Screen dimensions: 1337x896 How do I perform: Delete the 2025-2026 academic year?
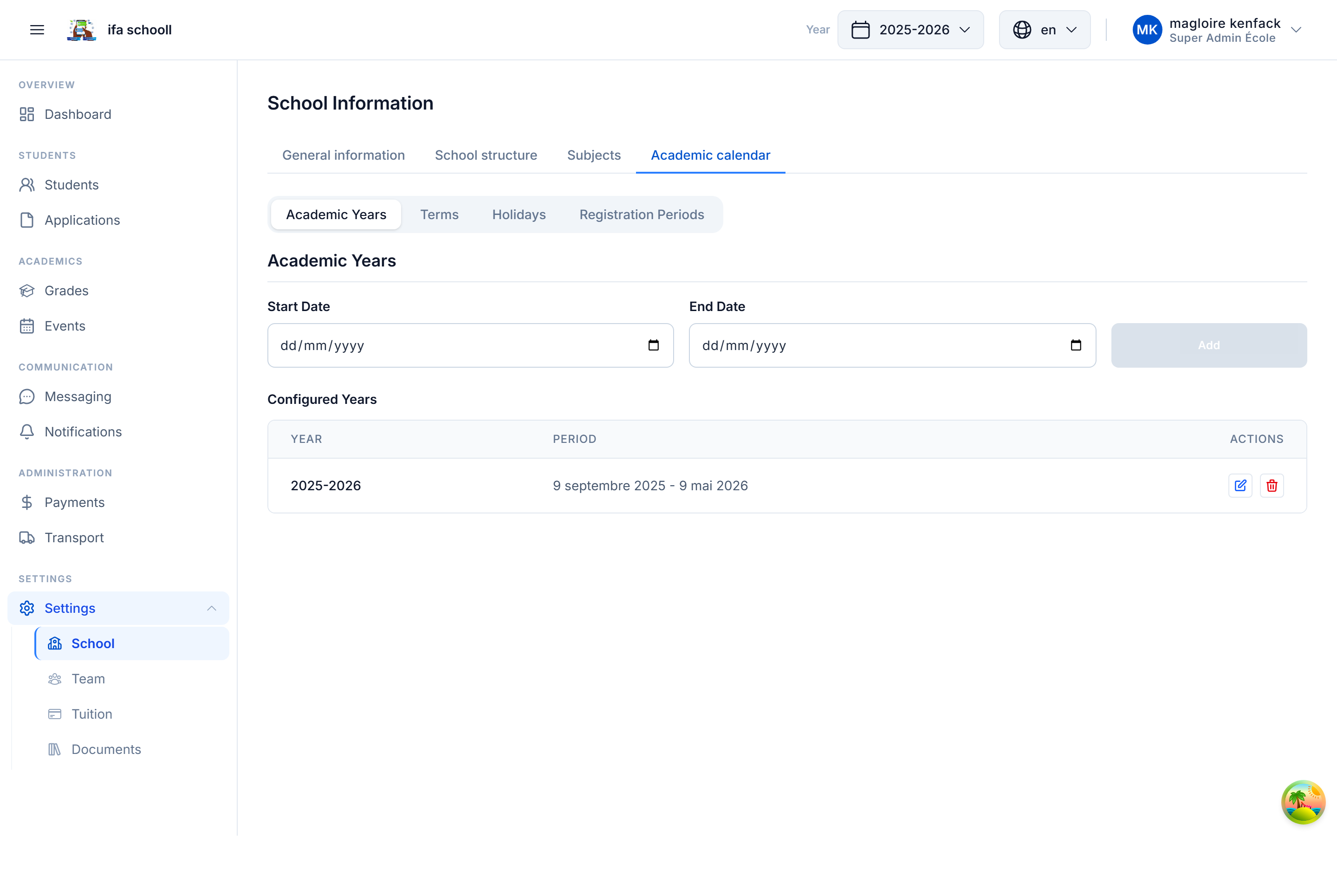point(1272,486)
